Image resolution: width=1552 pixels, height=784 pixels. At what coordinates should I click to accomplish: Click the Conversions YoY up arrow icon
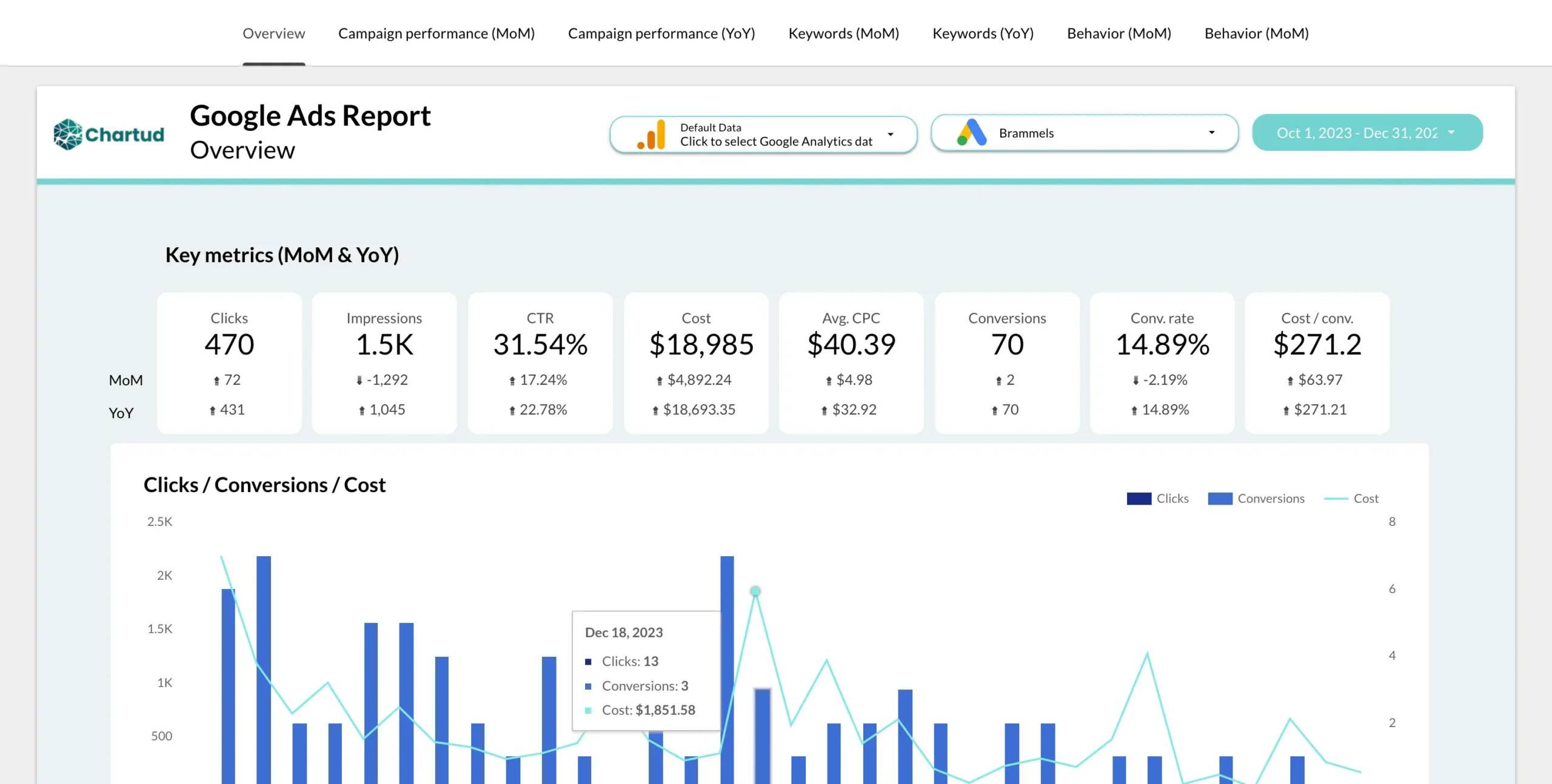pos(995,411)
